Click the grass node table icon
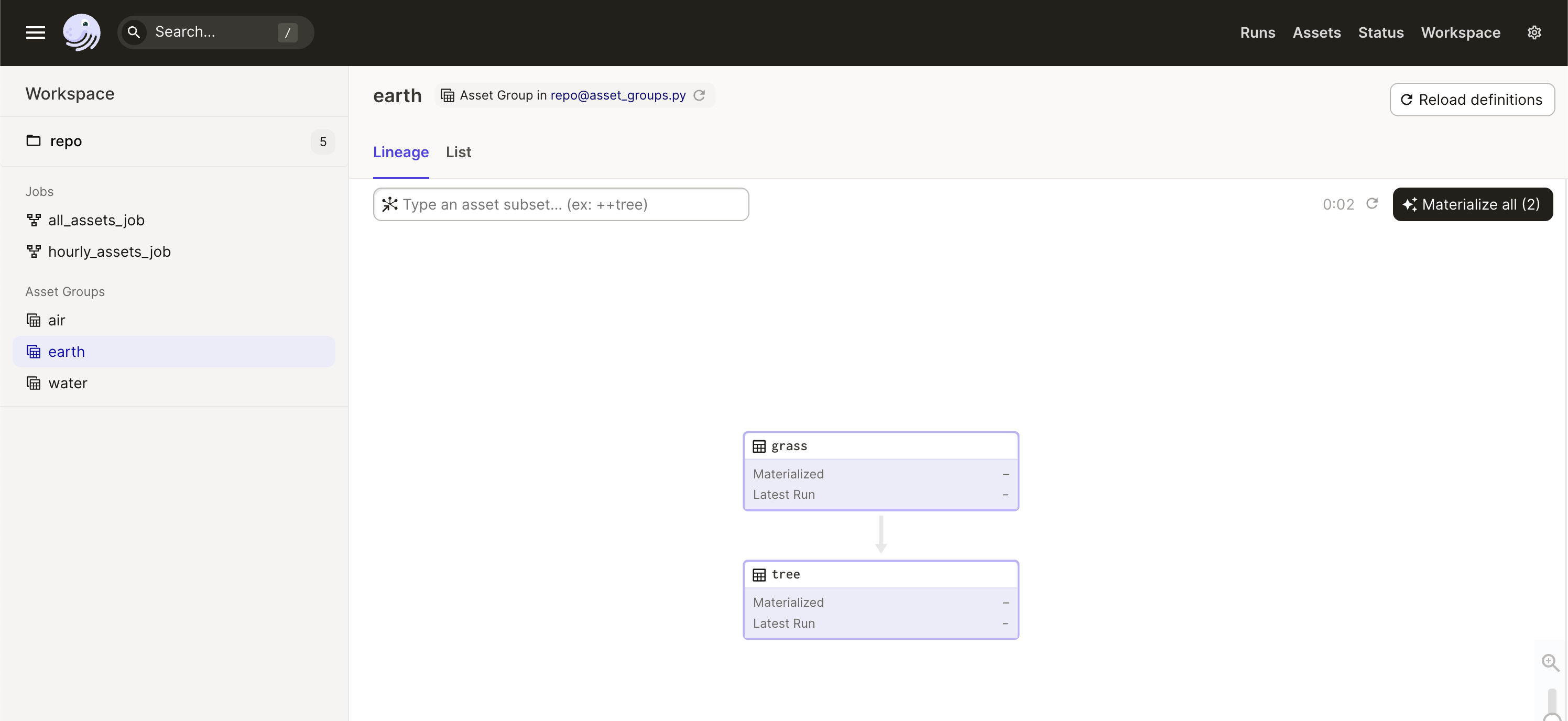 pos(759,446)
